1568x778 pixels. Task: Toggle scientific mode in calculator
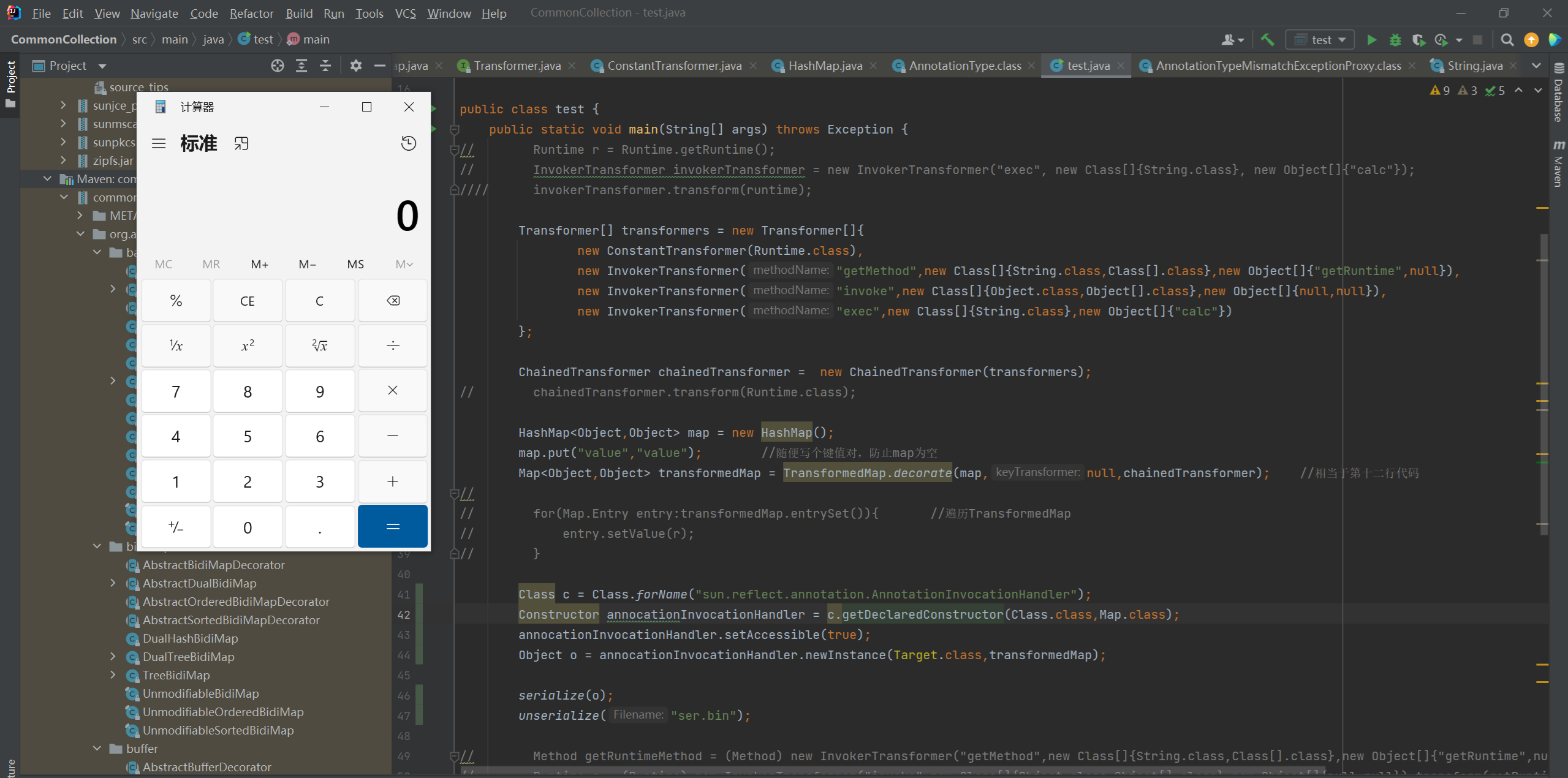159,143
